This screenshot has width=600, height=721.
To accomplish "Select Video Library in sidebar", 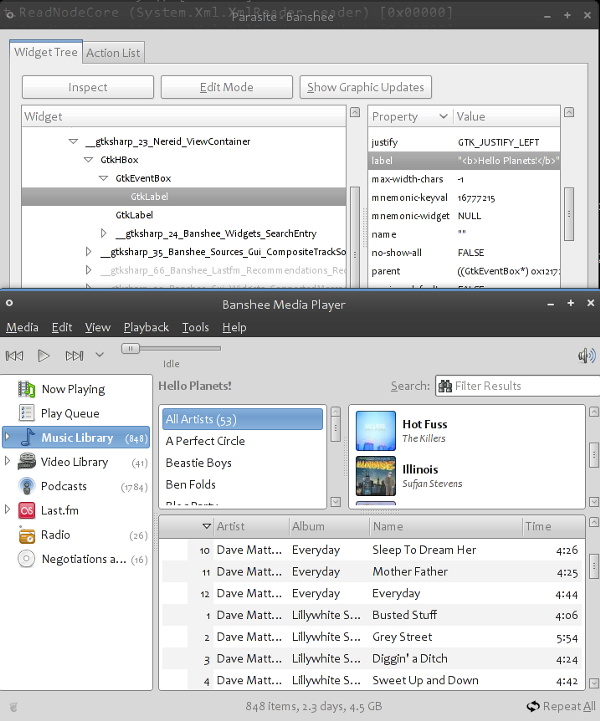I will pyautogui.click(x=74, y=462).
